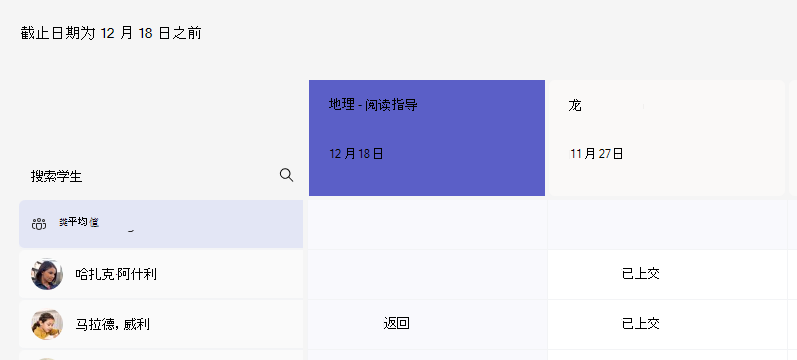This screenshot has height=360, width=797.
Task: Select student 马拉德, 威利 in the list
Action: pyautogui.click(x=161, y=324)
